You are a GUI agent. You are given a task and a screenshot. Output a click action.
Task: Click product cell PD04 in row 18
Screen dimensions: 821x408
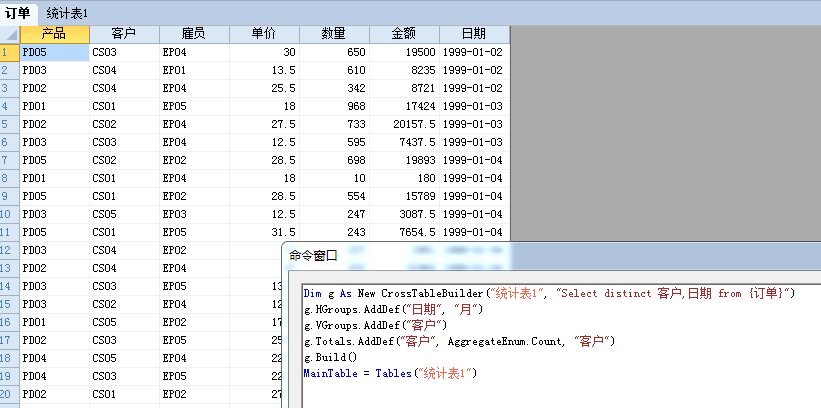pyautogui.click(x=54, y=358)
